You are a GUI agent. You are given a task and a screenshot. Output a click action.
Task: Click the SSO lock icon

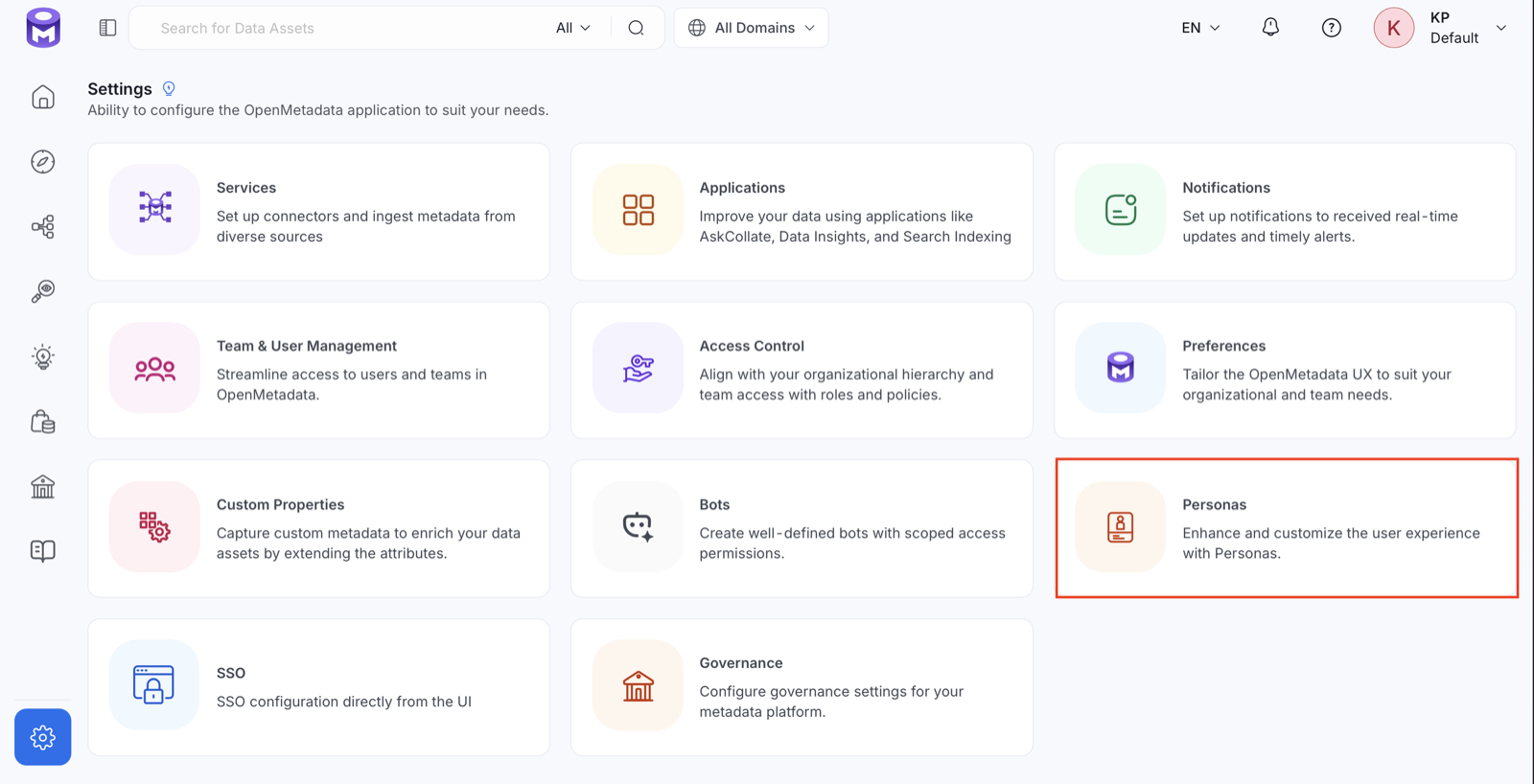tap(154, 684)
